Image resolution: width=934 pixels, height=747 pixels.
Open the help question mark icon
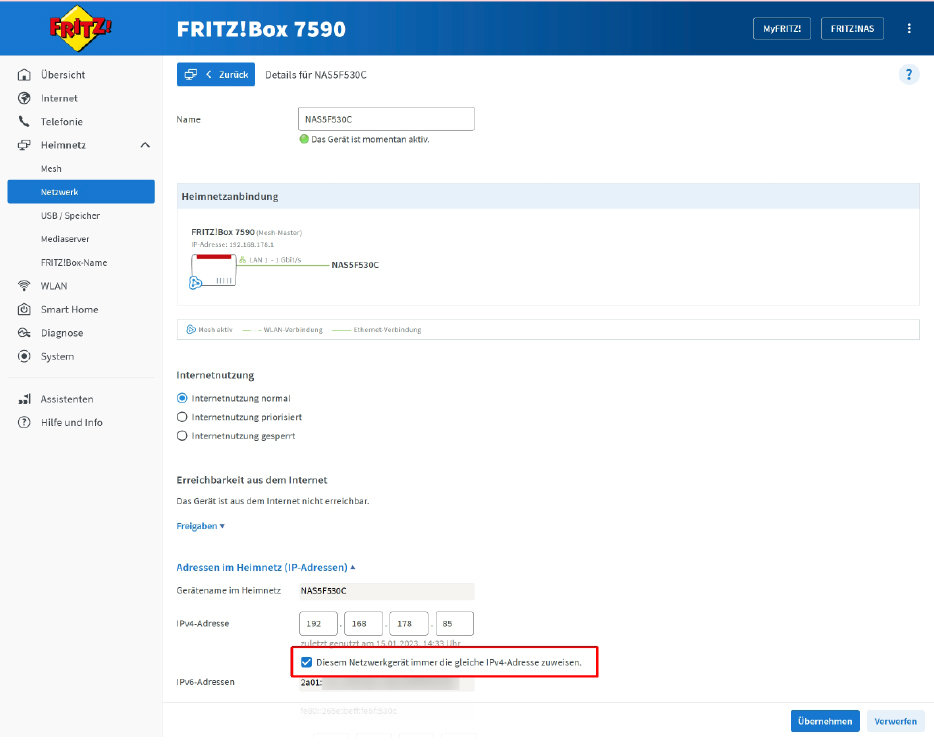[908, 75]
